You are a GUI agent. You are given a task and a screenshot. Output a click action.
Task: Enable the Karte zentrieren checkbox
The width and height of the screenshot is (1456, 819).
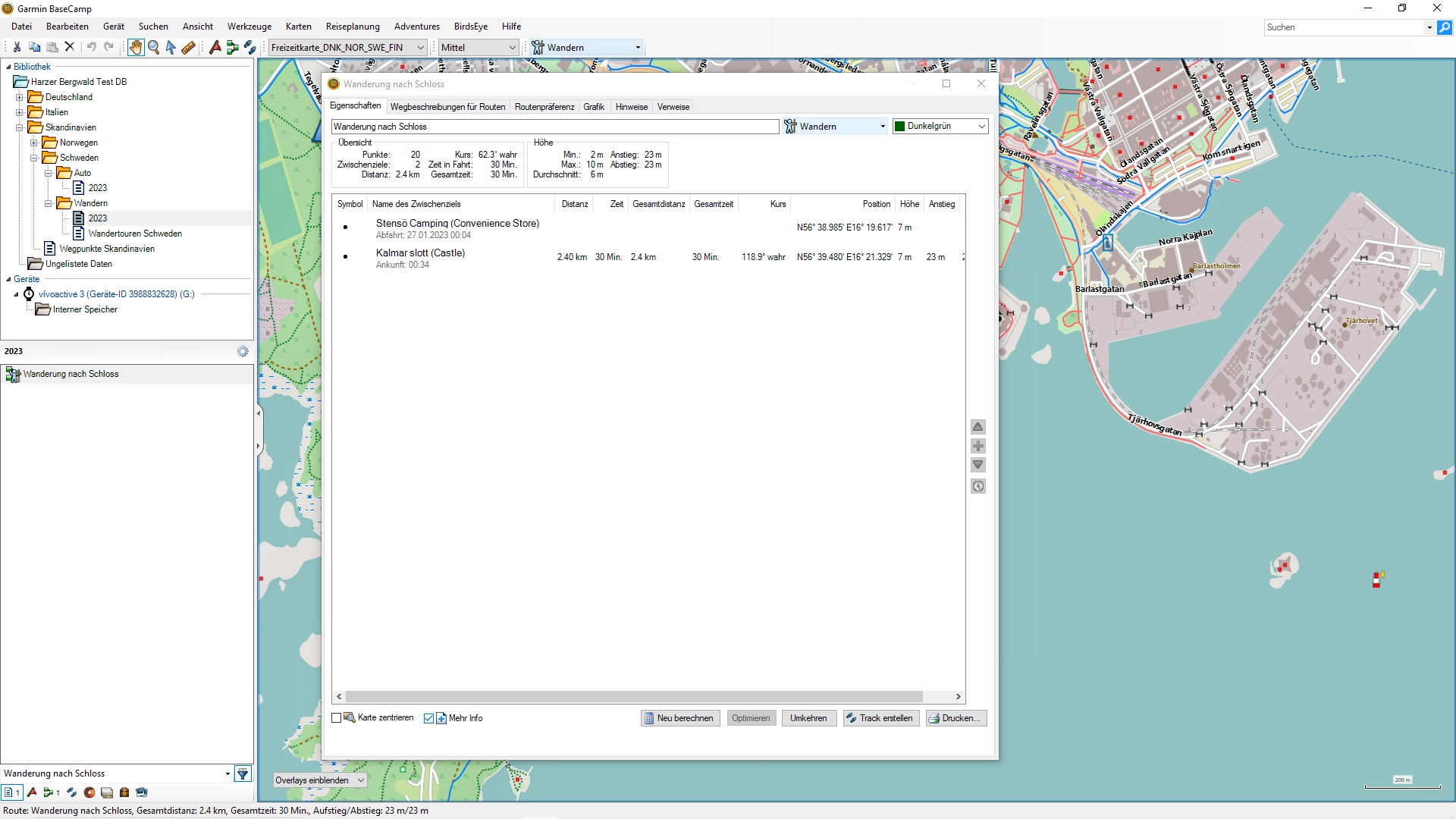(x=337, y=717)
